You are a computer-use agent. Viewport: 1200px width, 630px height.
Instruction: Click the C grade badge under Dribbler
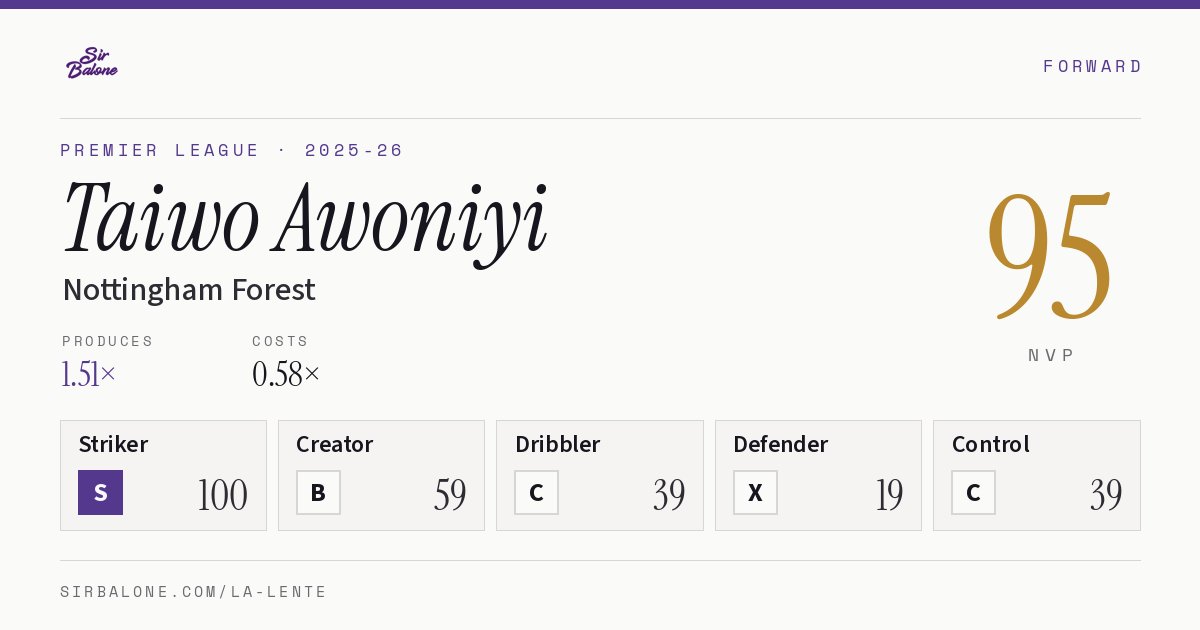coord(536,492)
